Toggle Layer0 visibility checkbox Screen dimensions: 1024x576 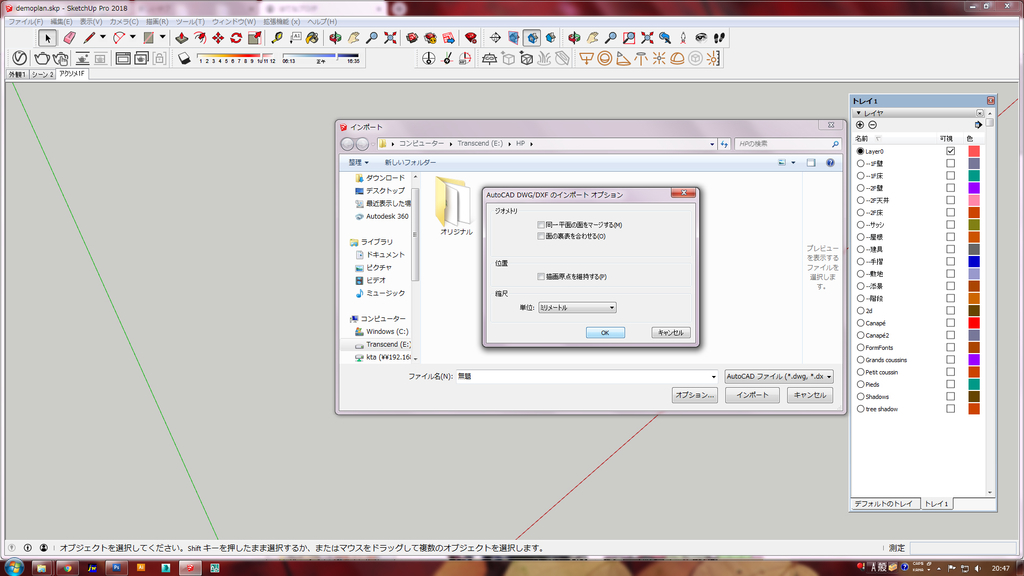click(x=950, y=151)
